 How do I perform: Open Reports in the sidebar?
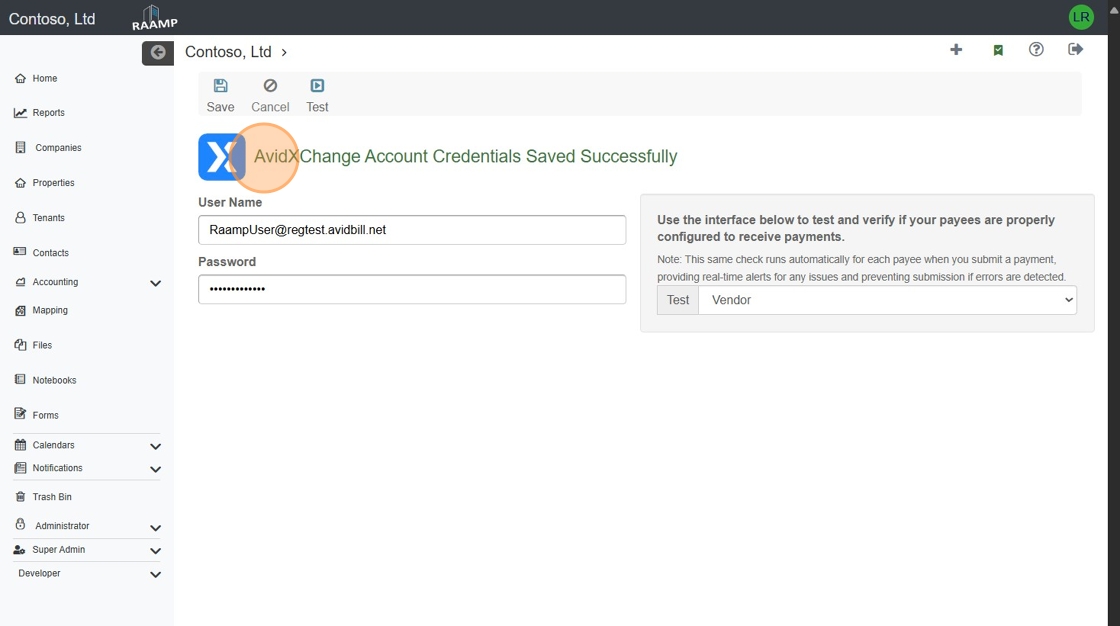(x=48, y=113)
